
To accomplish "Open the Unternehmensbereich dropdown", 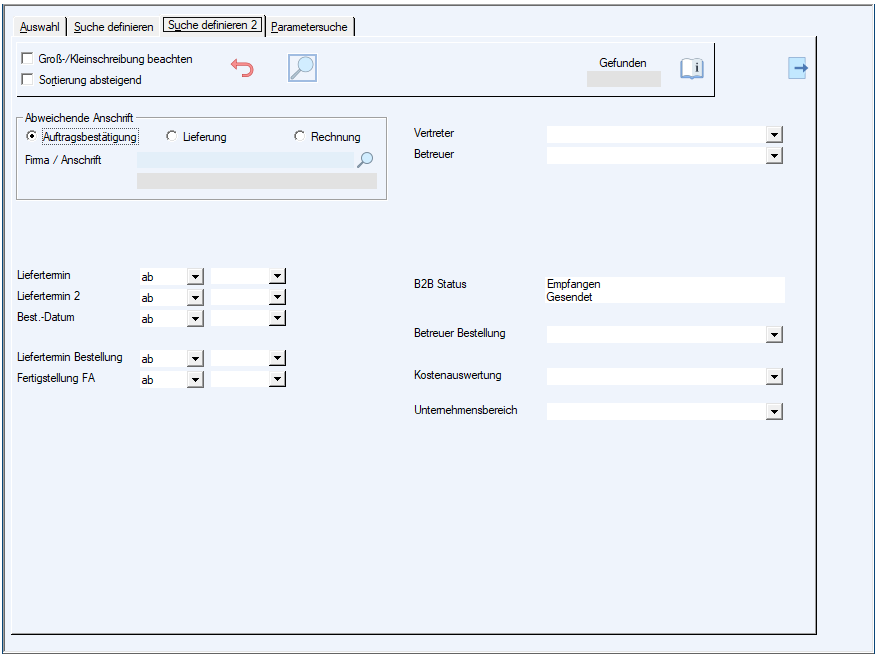I will pyautogui.click(x=774, y=411).
